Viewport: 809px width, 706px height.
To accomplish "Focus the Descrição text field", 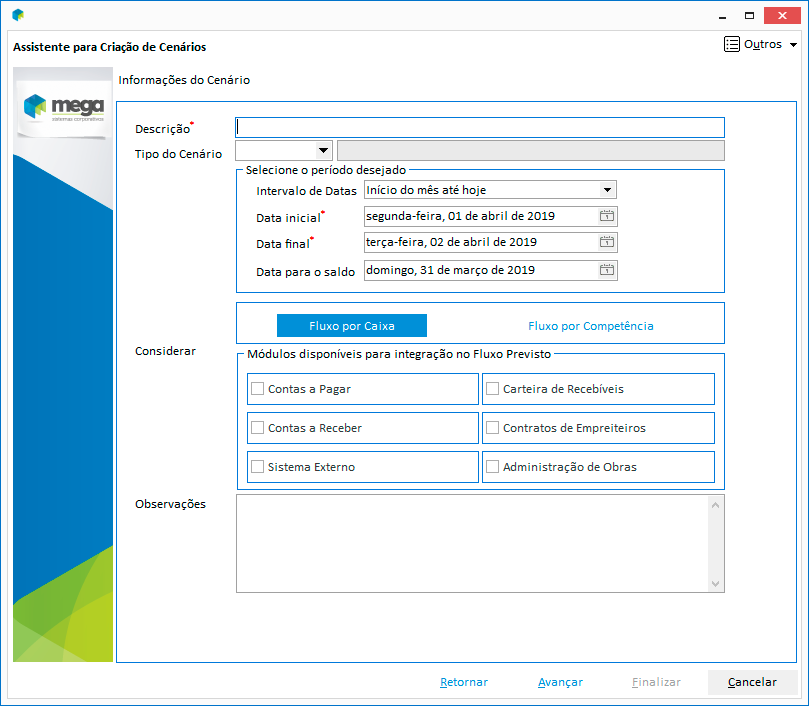I will [480, 127].
